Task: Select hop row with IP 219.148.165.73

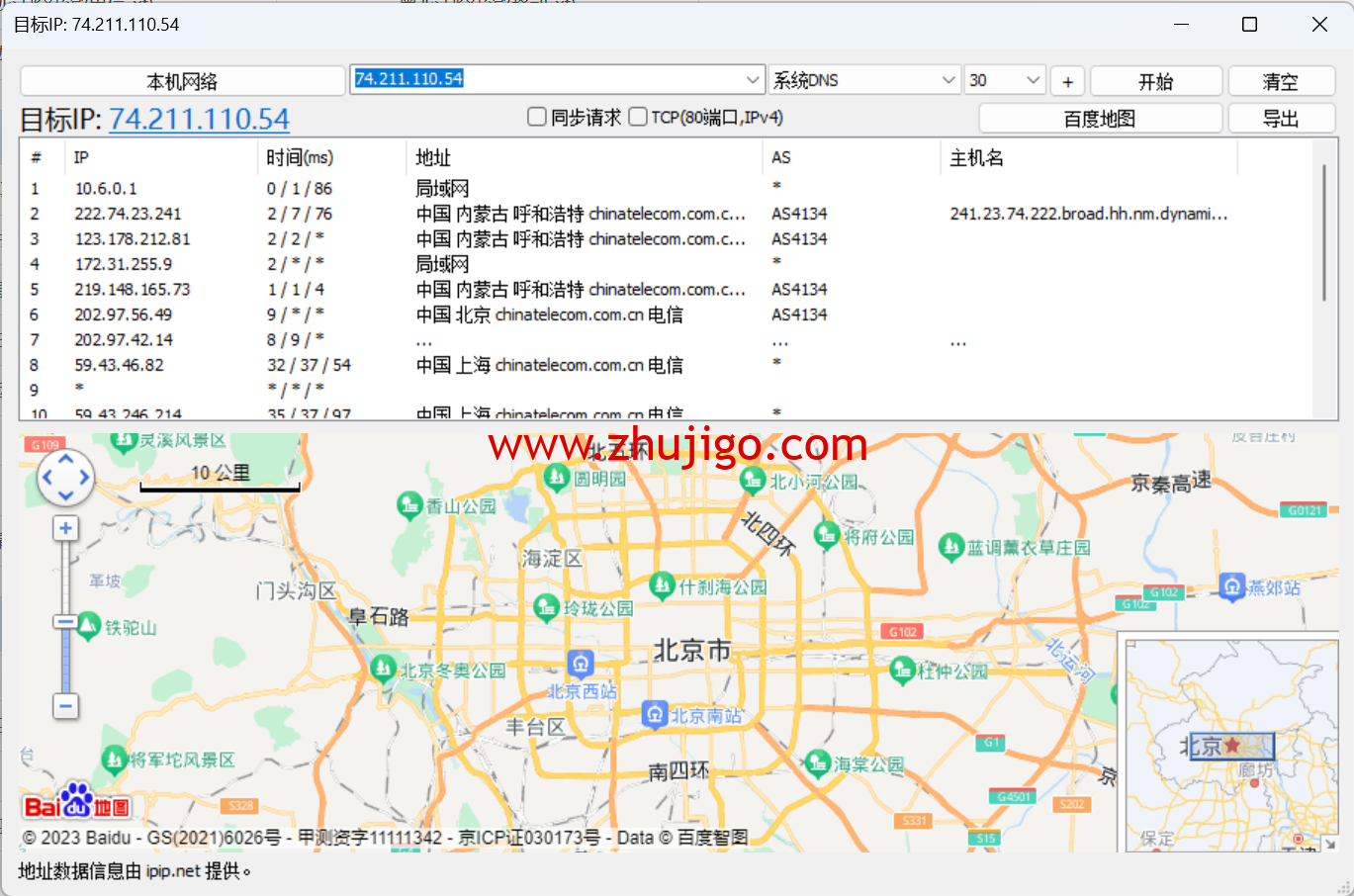Action: pyautogui.click(x=666, y=289)
